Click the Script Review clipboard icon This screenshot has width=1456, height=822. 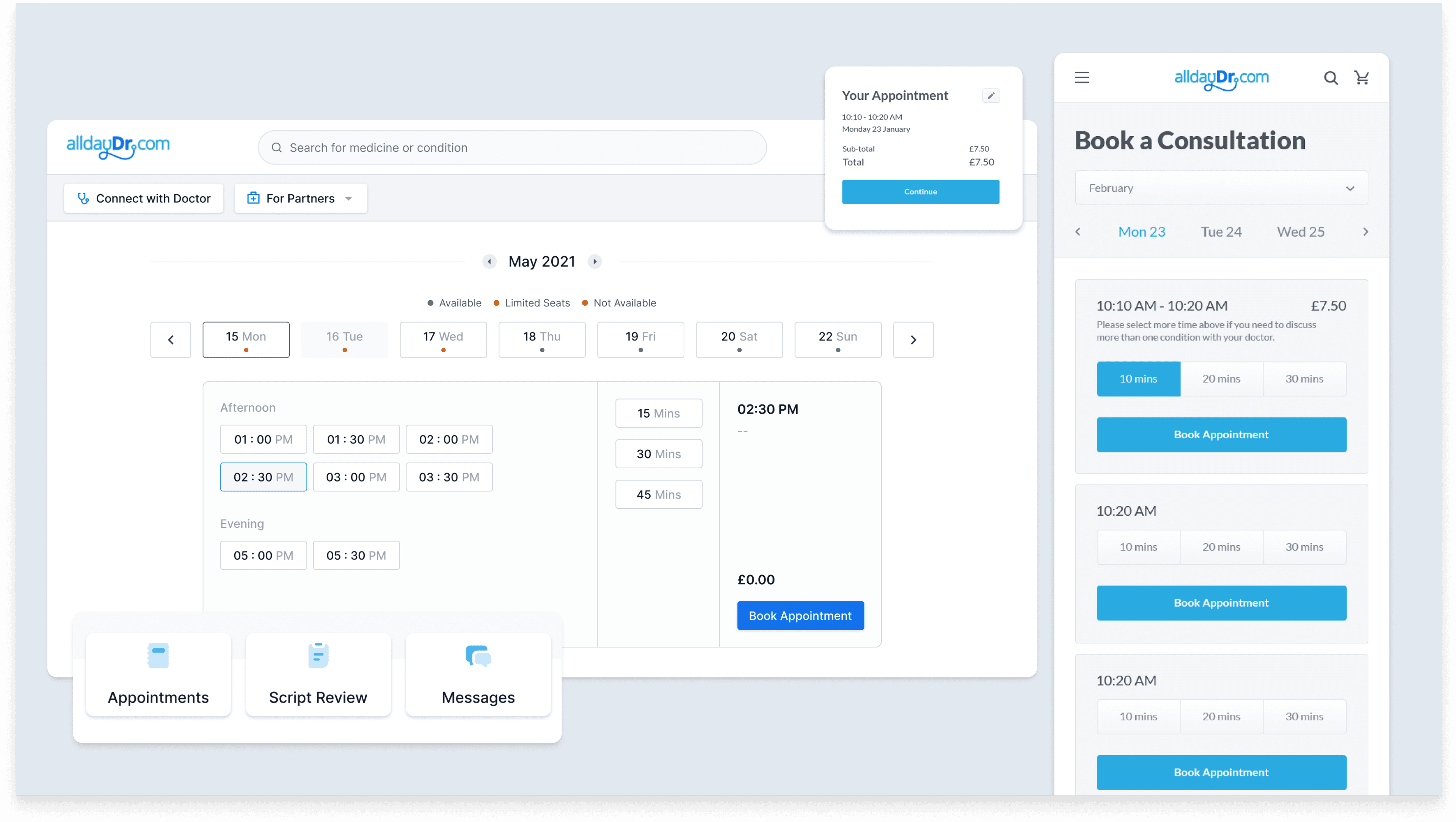[x=318, y=655]
